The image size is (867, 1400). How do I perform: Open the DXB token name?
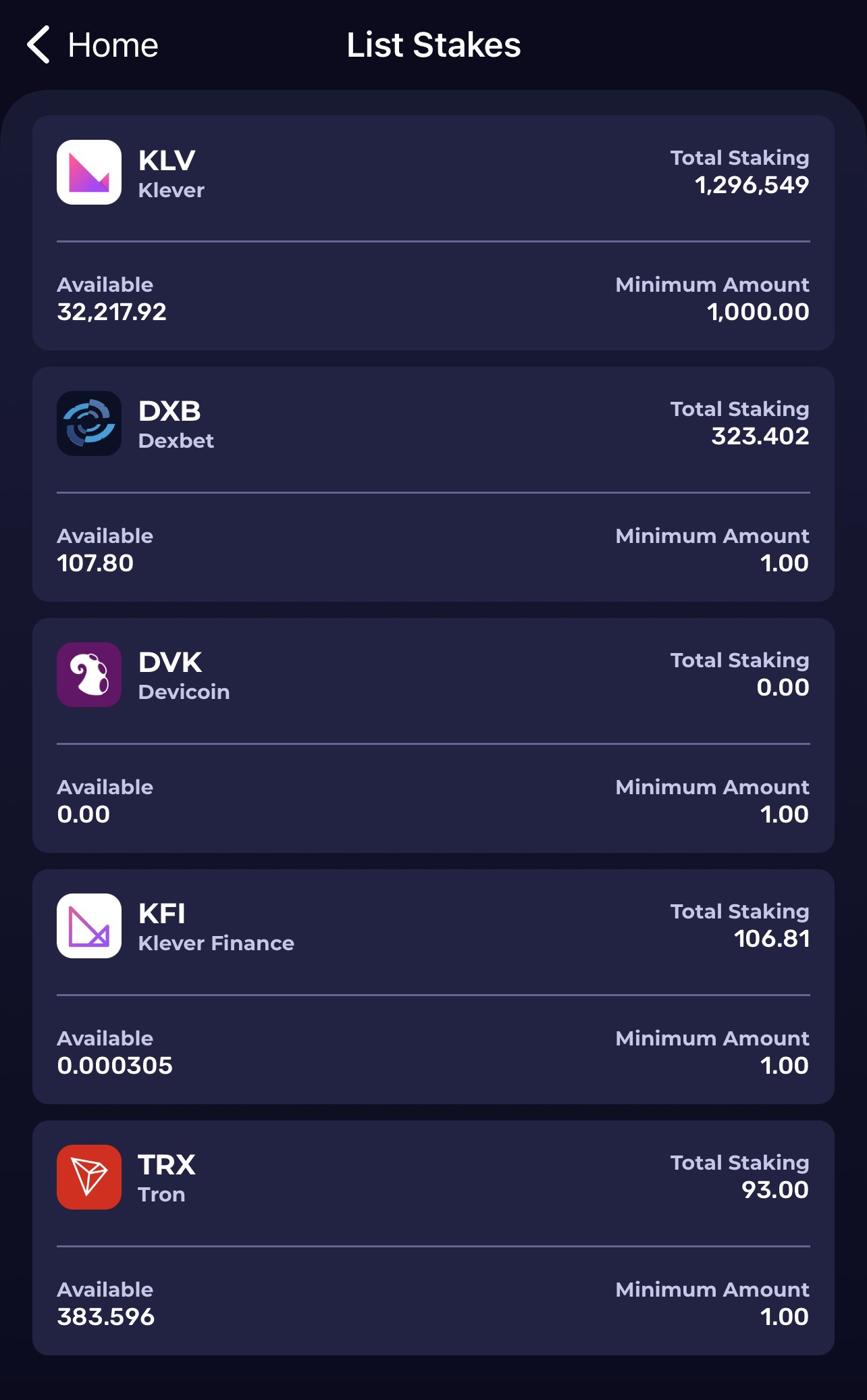(169, 411)
